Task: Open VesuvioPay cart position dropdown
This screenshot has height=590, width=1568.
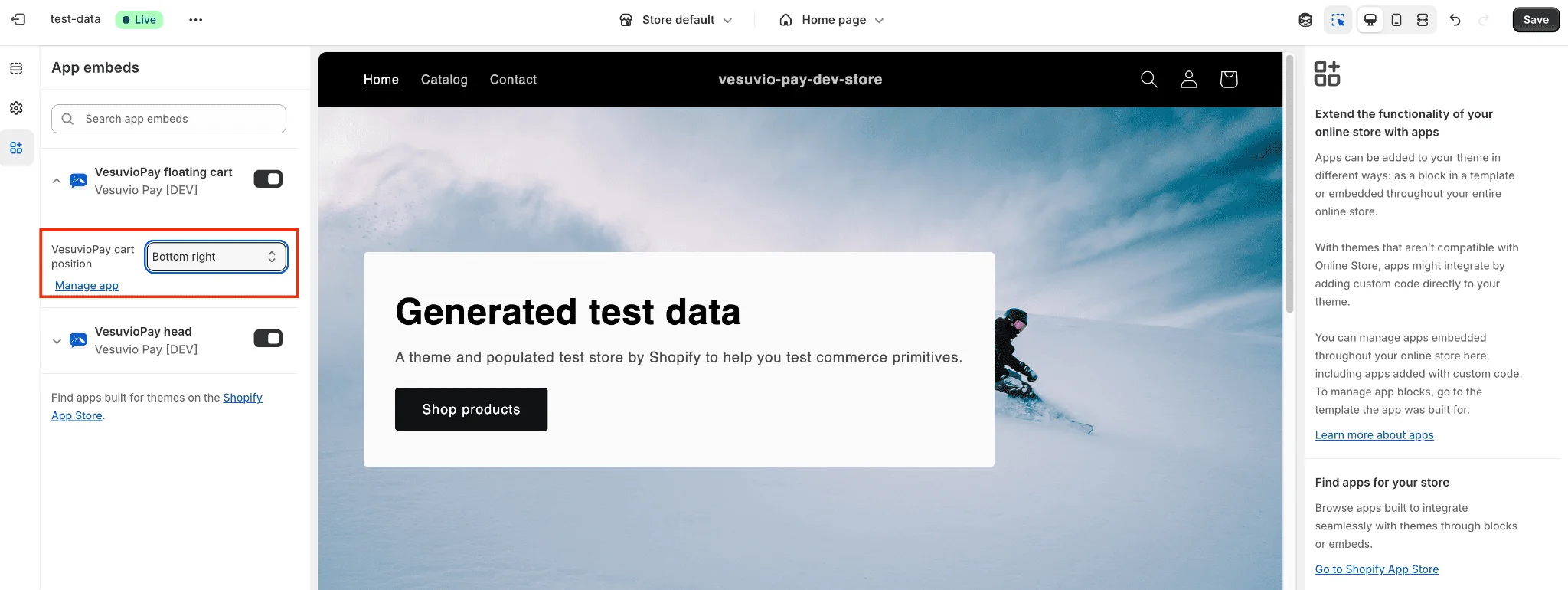Action: (216, 257)
